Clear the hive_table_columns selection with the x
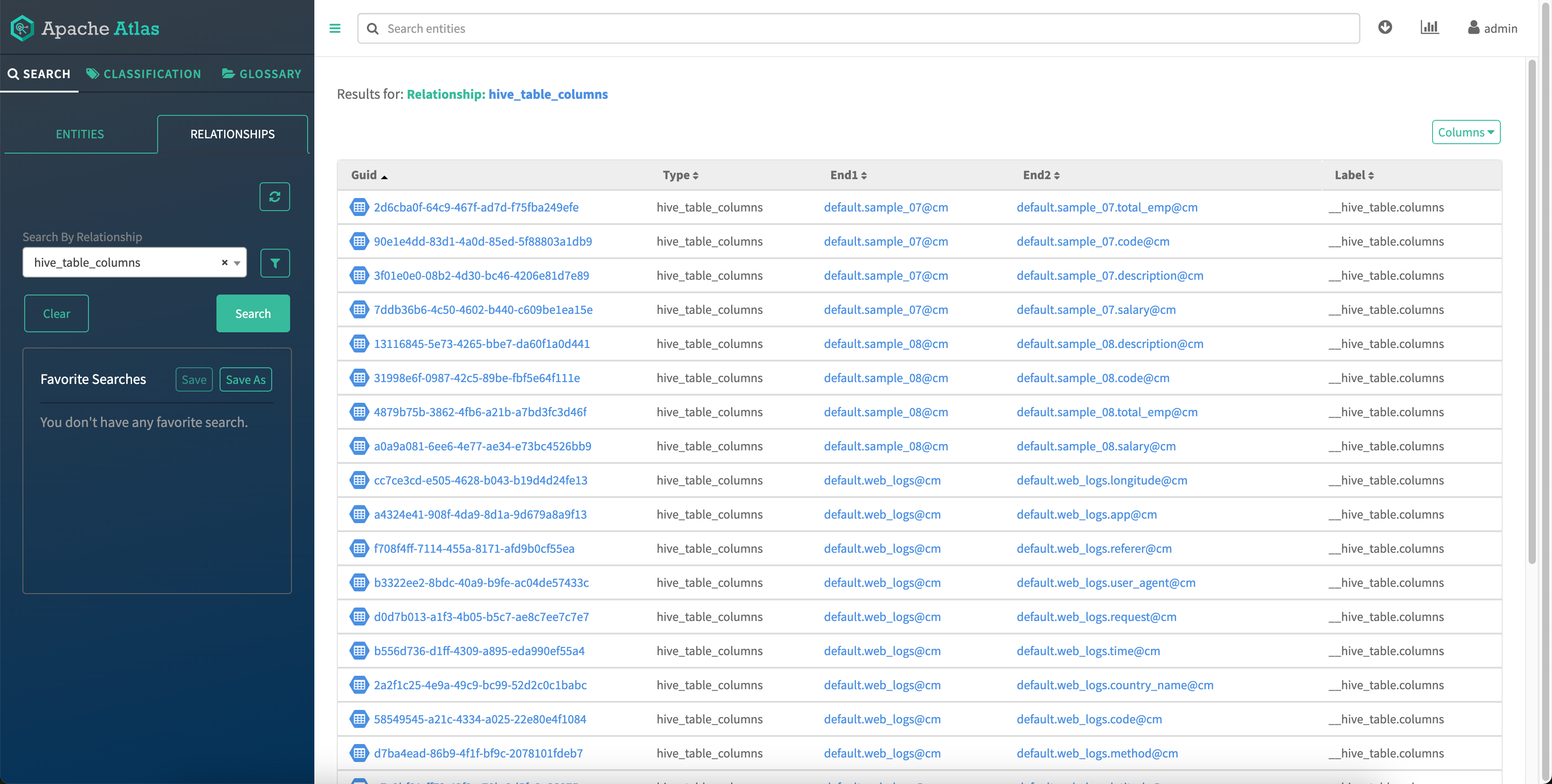1552x784 pixels. coord(225,263)
